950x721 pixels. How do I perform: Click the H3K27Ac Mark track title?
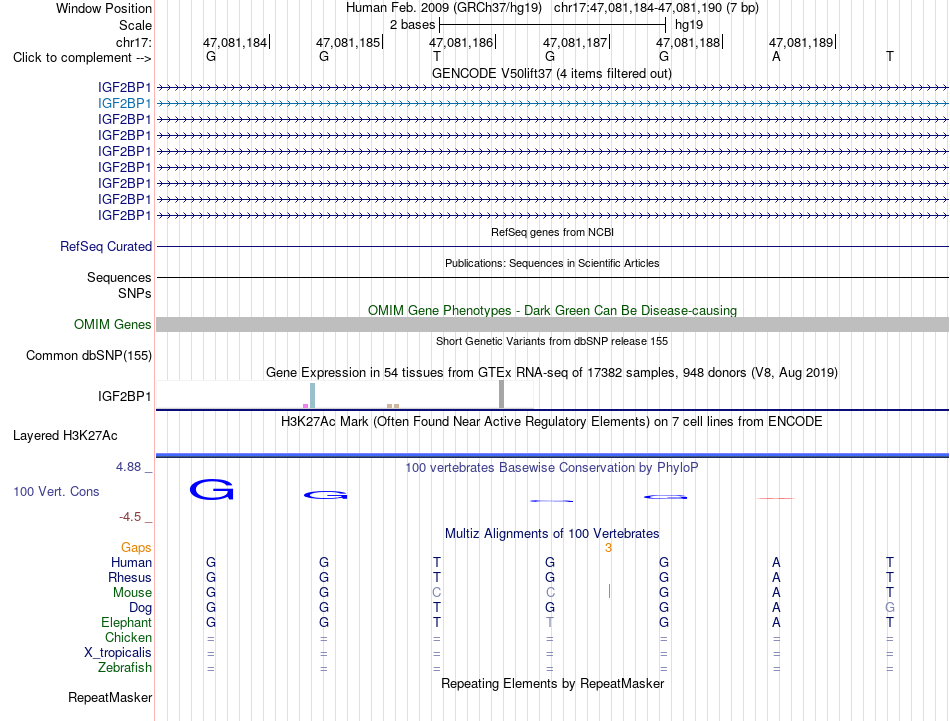click(552, 421)
